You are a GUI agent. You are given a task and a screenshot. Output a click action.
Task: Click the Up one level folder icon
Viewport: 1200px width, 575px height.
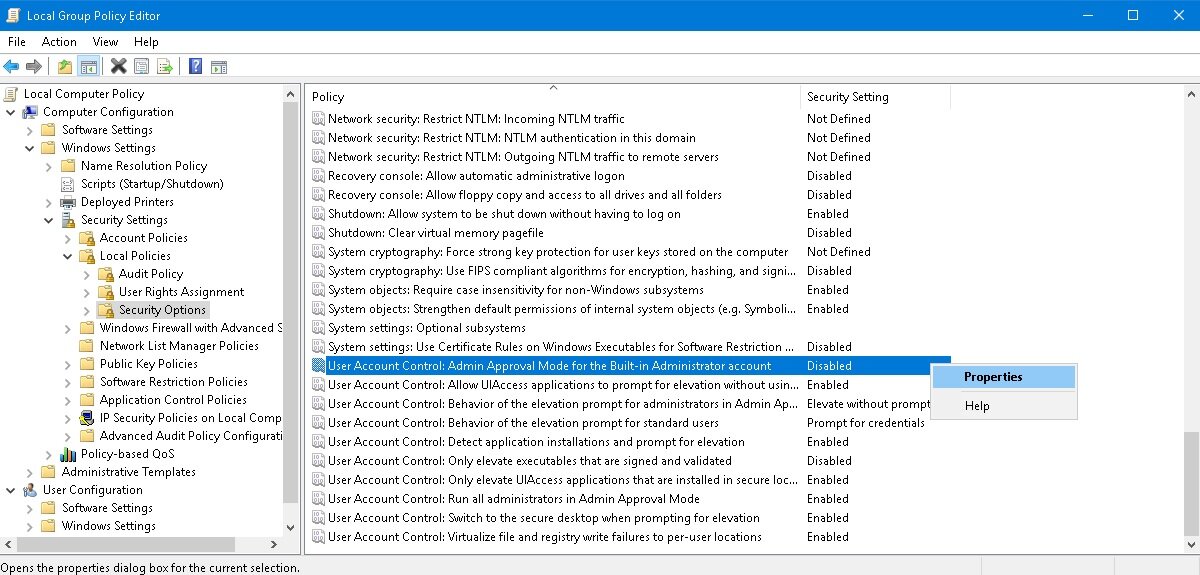pyautogui.click(x=65, y=67)
